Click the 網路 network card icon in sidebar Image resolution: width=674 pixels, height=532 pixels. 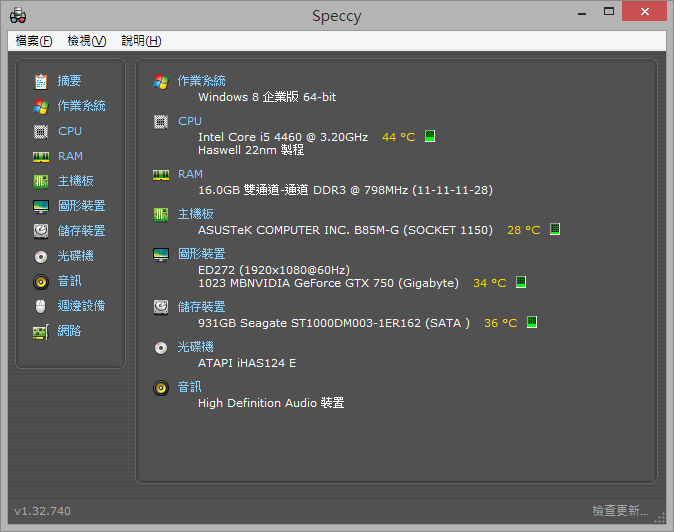[41, 332]
